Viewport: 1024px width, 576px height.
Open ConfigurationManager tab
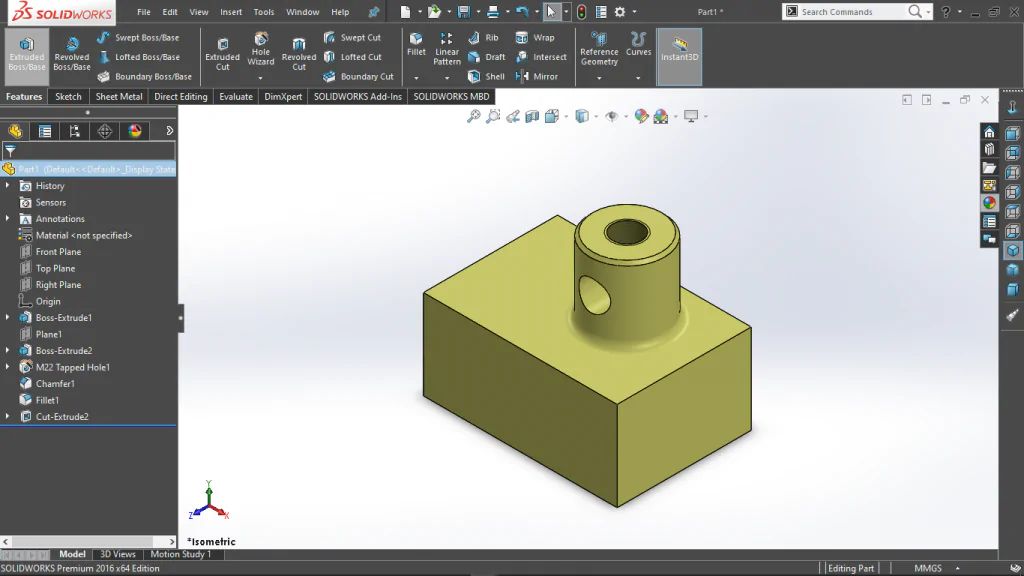coord(74,131)
